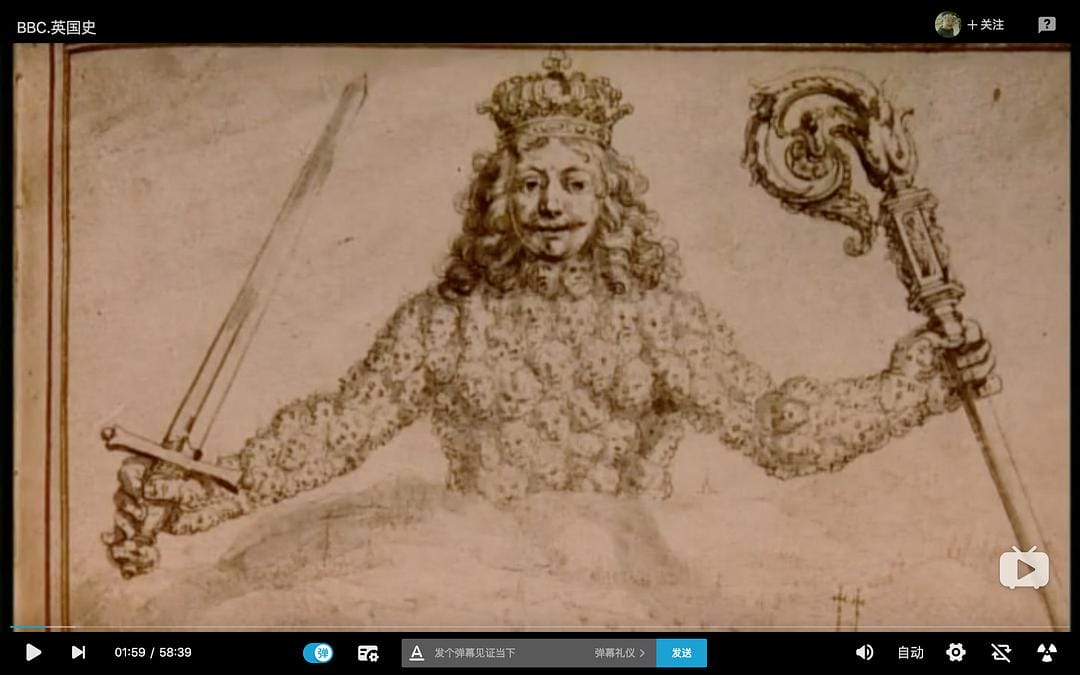The height and width of the screenshot is (675, 1080).
Task: Click the help question-mark icon
Action: click(1046, 24)
